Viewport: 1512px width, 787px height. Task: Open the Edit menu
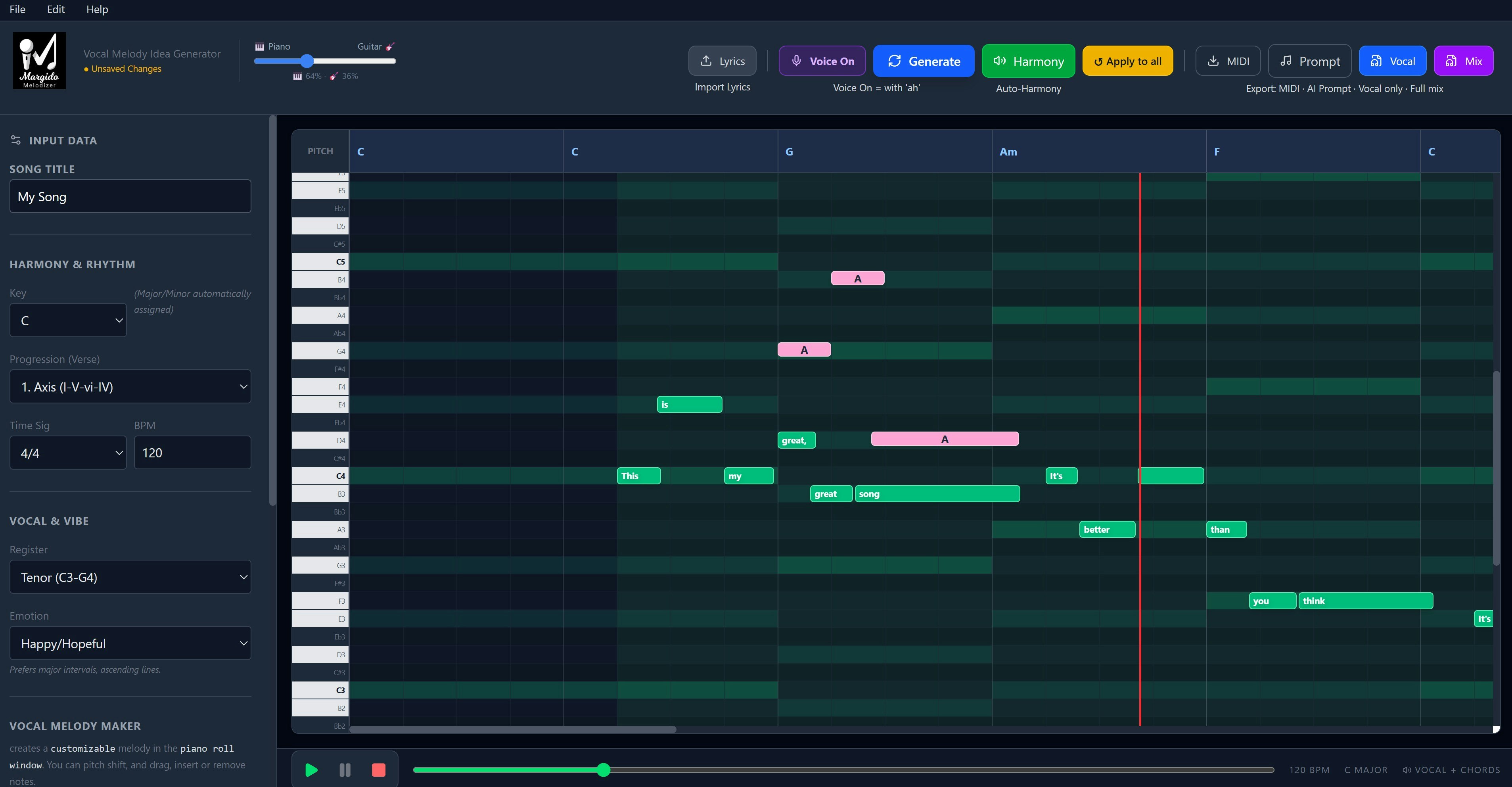click(x=56, y=10)
